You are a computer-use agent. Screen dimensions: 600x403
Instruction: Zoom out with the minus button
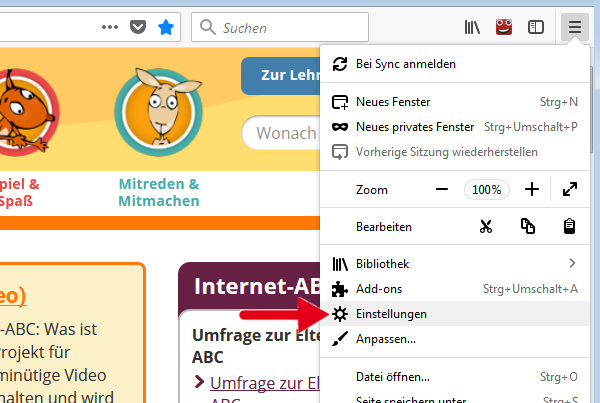[x=442, y=189]
